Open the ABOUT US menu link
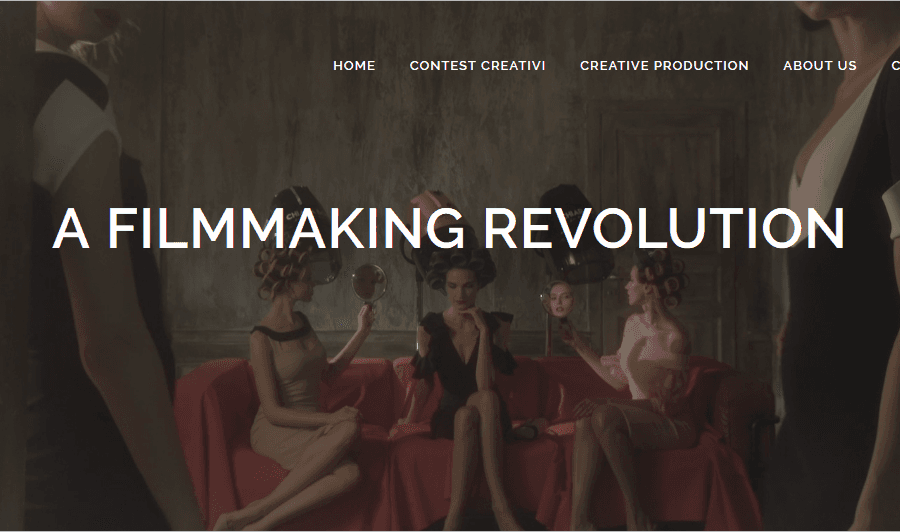900x532 pixels. [820, 65]
